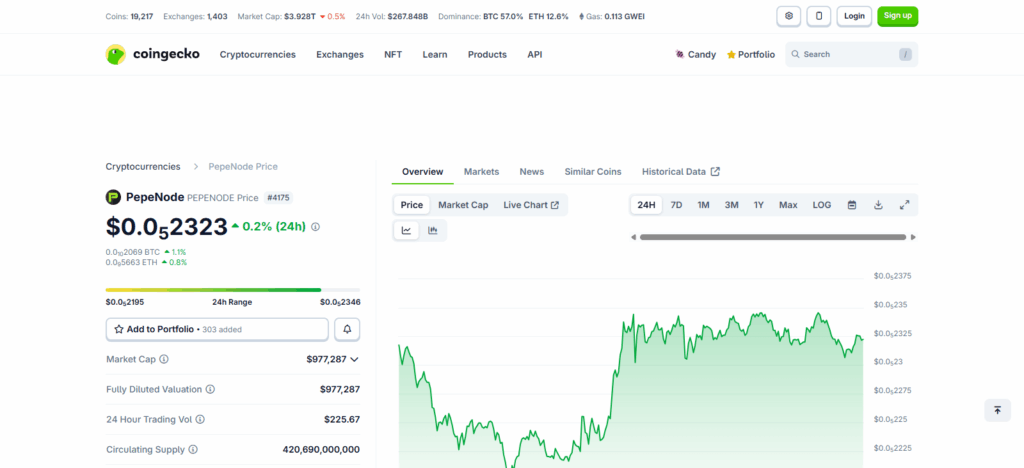Click the mobile app phone icon
Viewport: 1024px width, 468px height.
tap(819, 16)
